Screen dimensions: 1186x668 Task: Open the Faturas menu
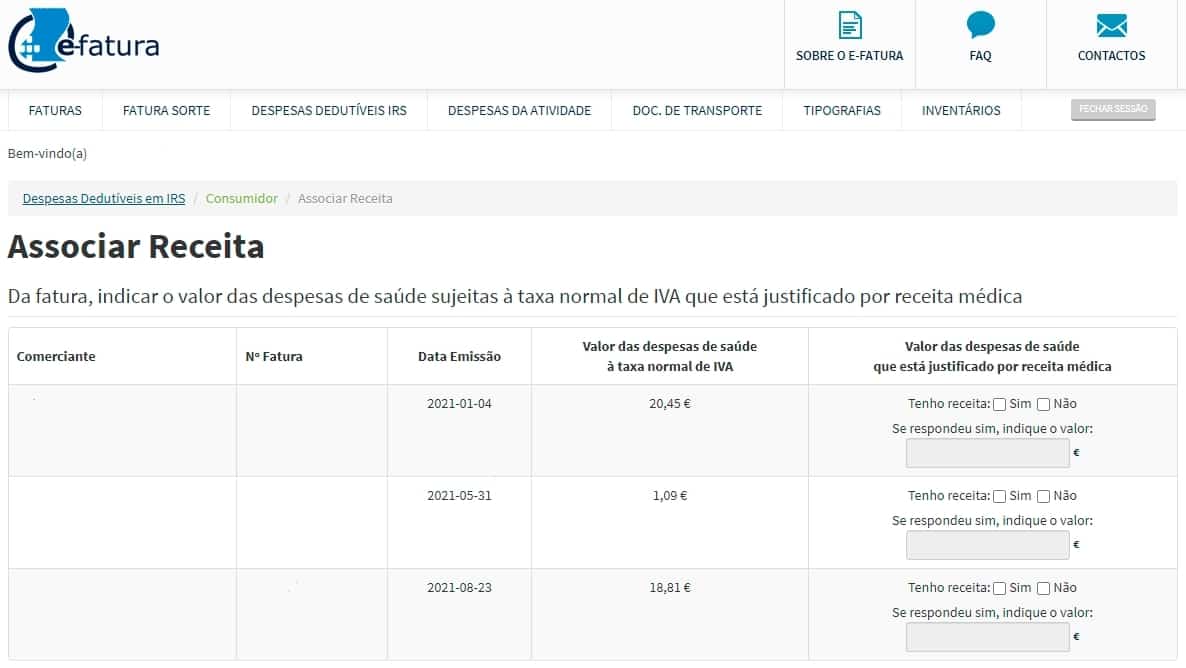[55, 111]
